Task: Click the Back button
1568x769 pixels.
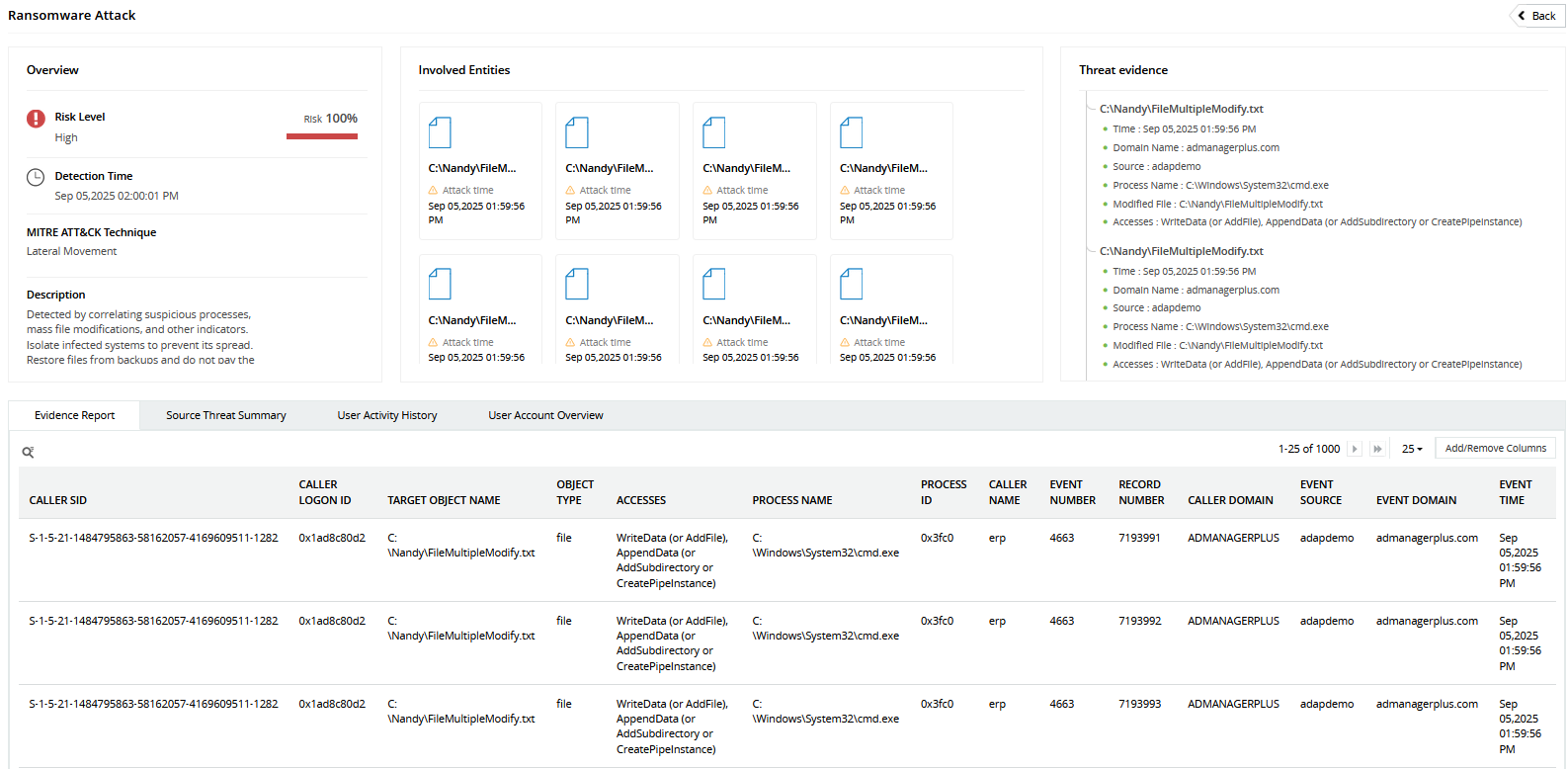Action: 1536,16
